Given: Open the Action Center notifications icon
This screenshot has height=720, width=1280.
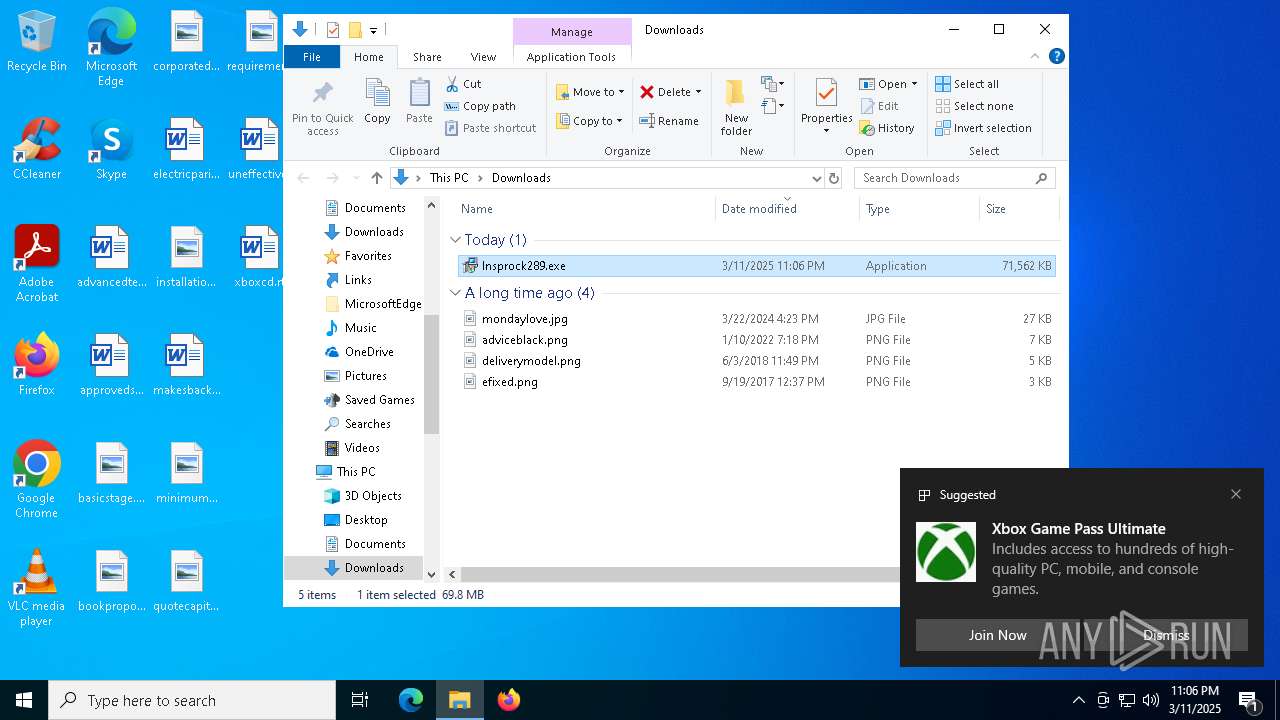Looking at the screenshot, I should [x=1248, y=700].
